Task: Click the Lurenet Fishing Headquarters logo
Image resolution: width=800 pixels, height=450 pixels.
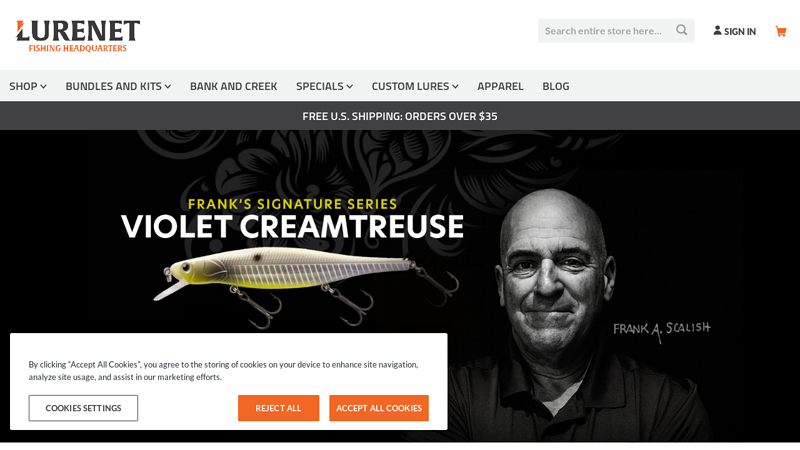Action: [x=78, y=36]
